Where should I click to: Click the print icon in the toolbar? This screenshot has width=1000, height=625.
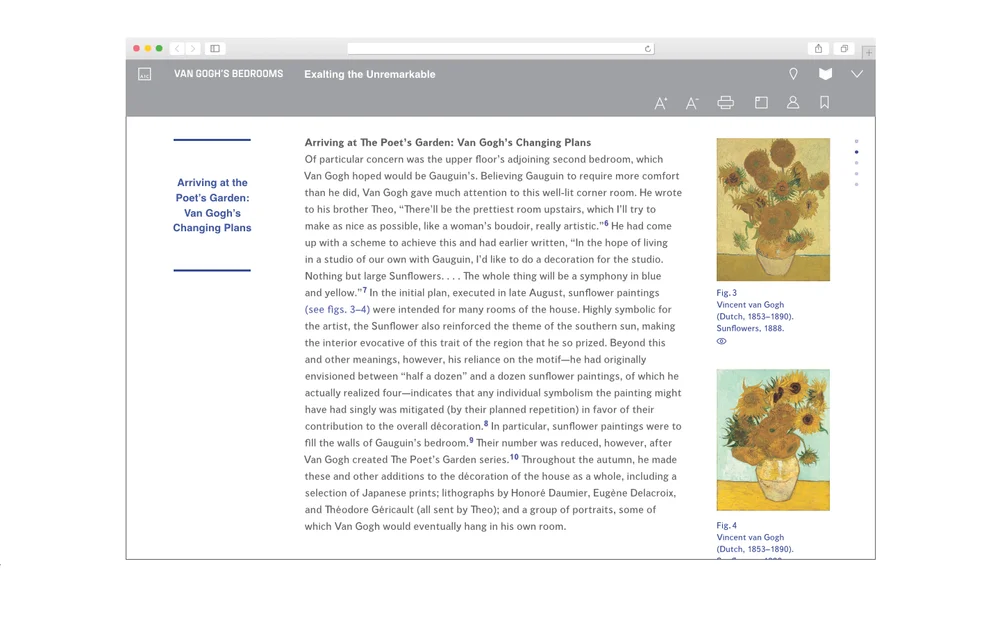point(726,103)
